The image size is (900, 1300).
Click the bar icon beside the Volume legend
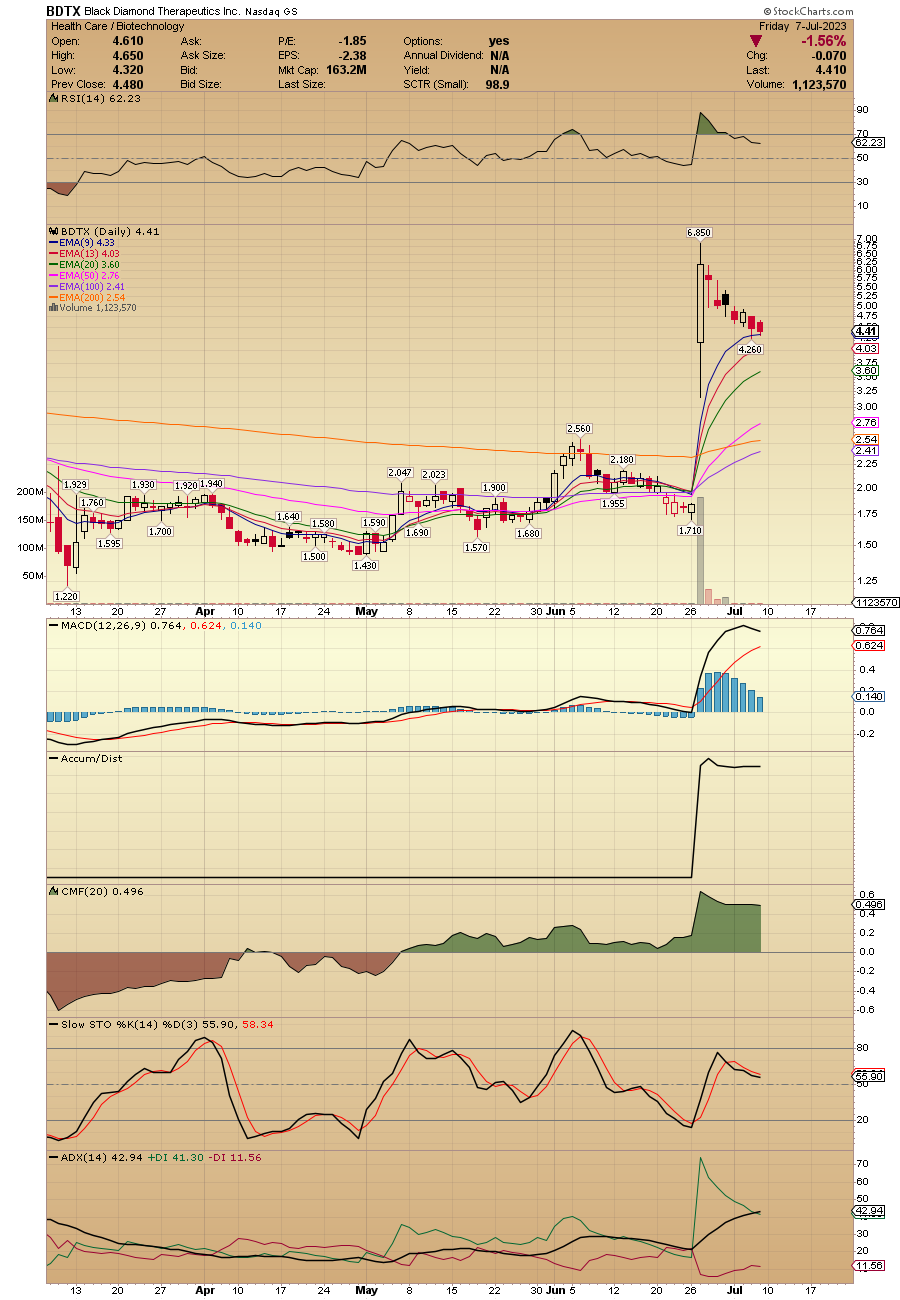(52, 308)
